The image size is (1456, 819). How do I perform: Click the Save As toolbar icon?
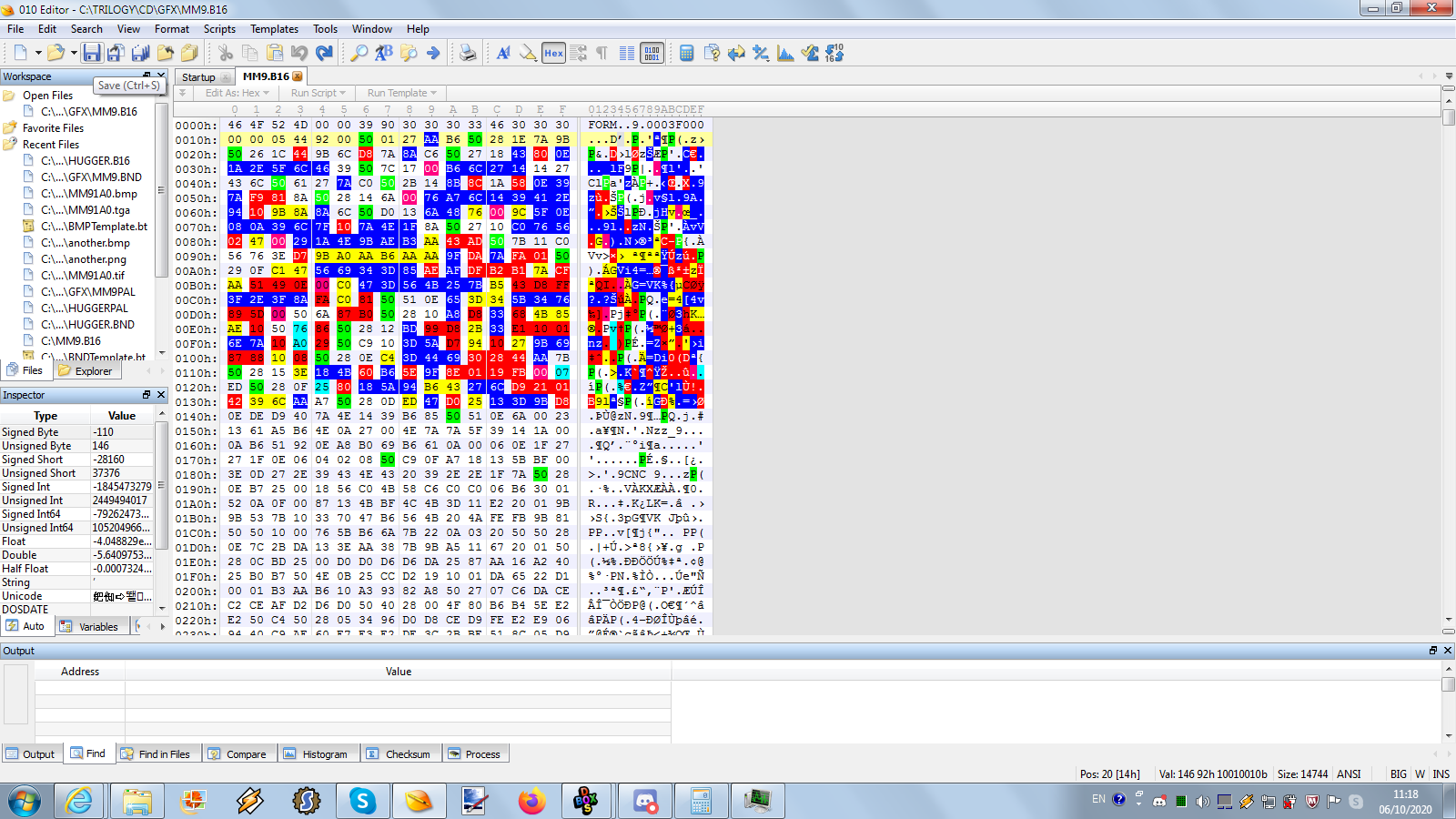pyautogui.click(x=116, y=53)
